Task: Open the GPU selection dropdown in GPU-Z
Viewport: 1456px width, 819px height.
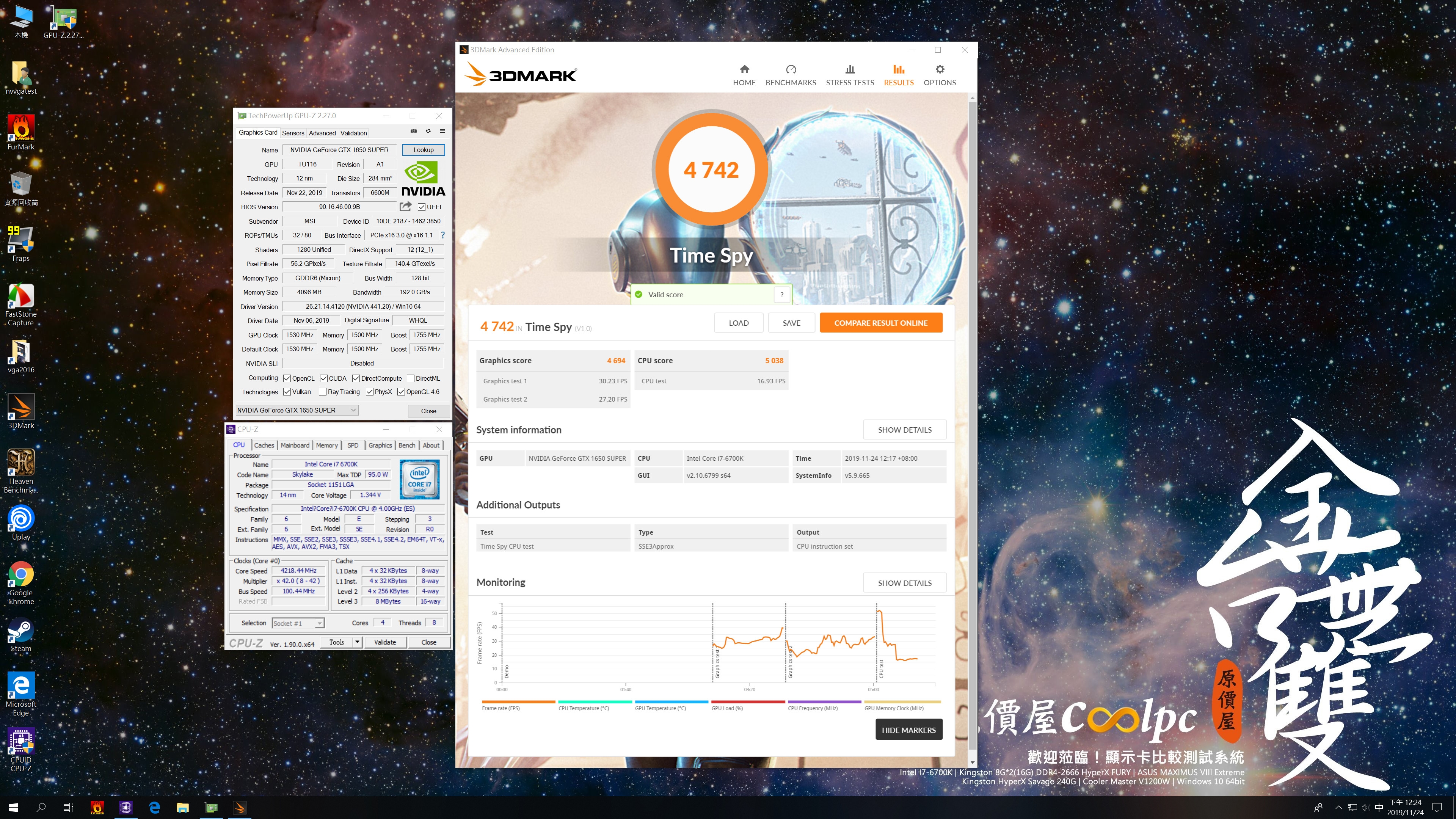Action: coord(297,410)
